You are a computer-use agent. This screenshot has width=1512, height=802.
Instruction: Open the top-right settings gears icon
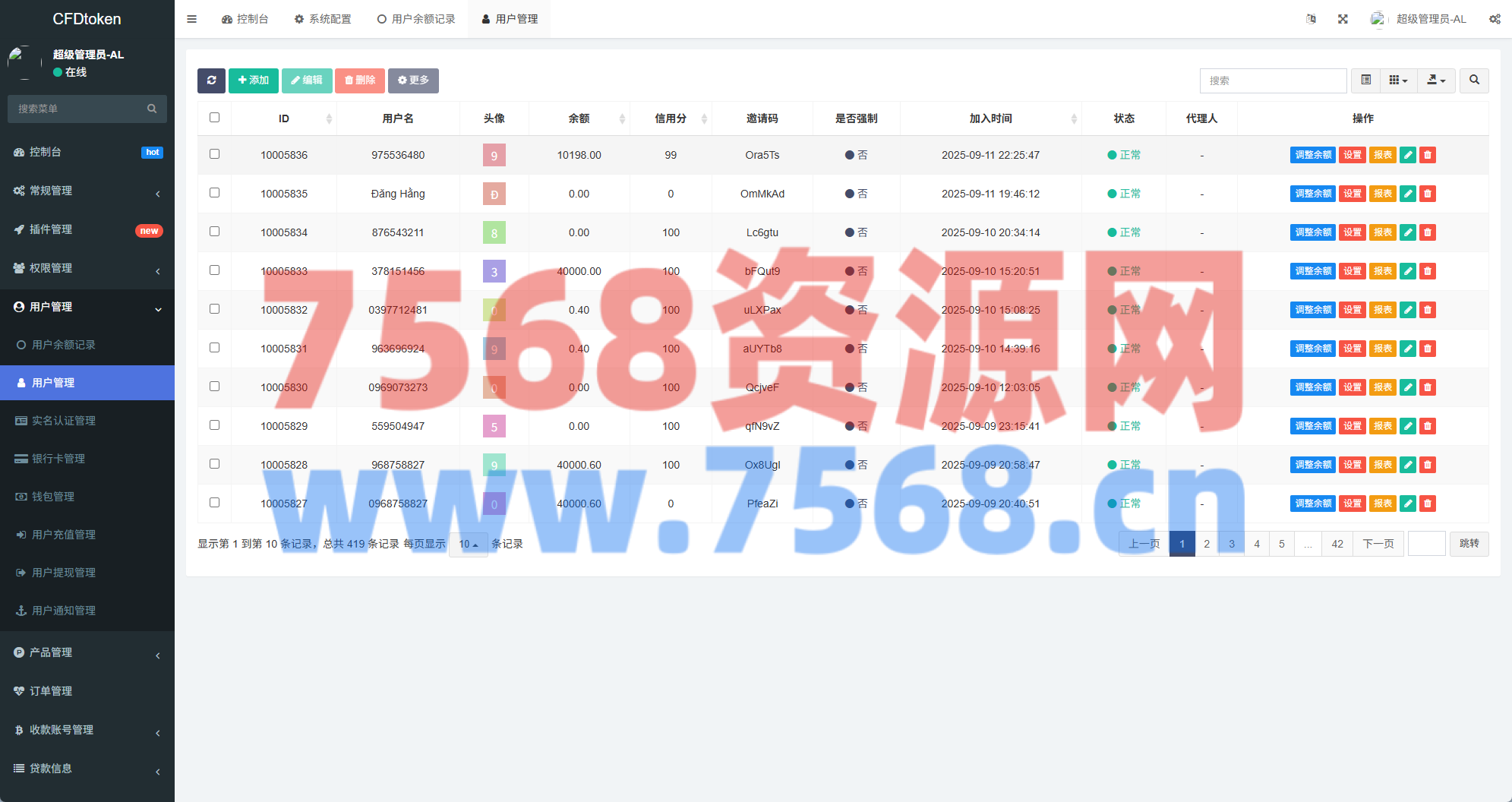tap(1495, 19)
